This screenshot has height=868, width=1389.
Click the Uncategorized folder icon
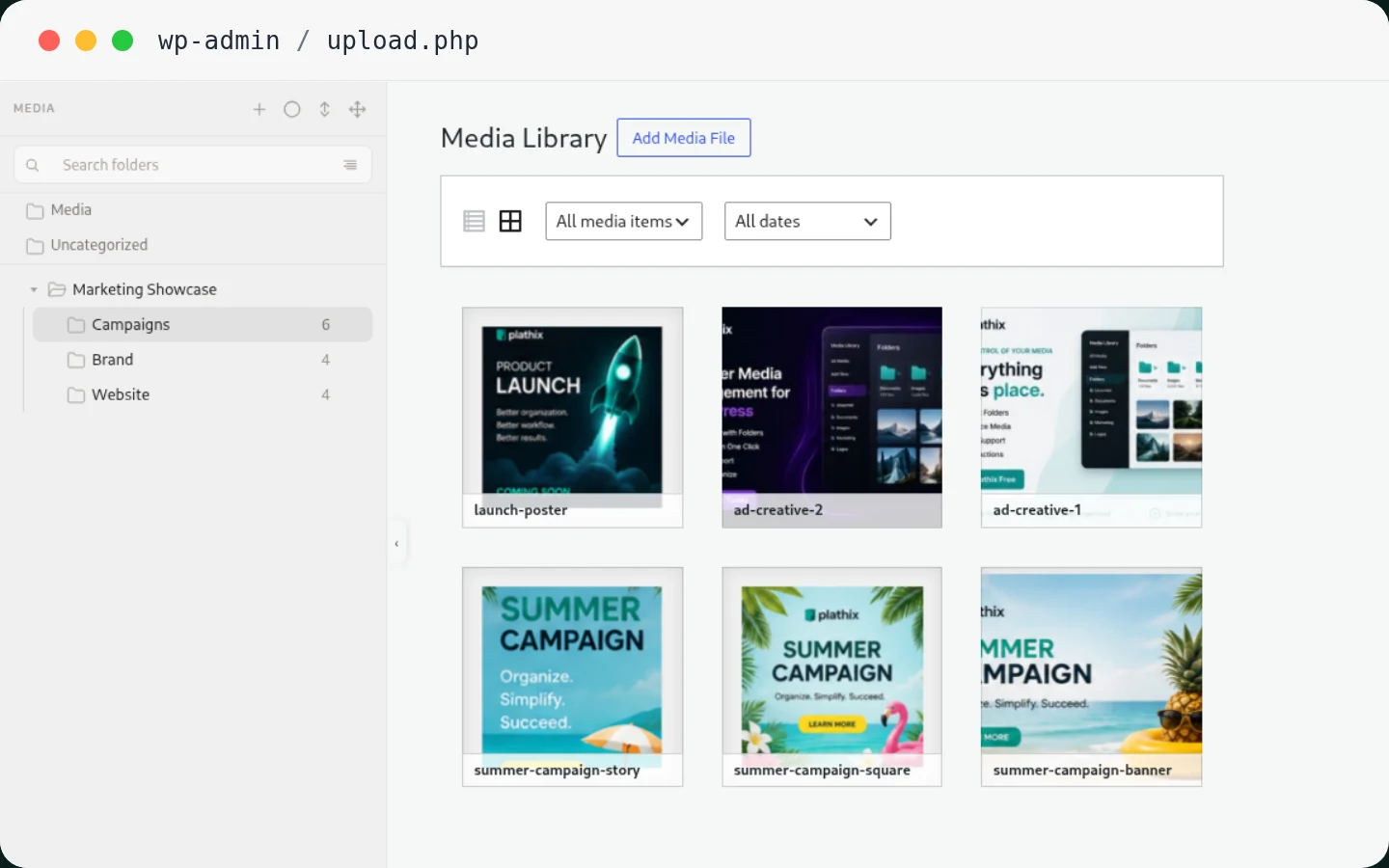pyautogui.click(x=36, y=246)
